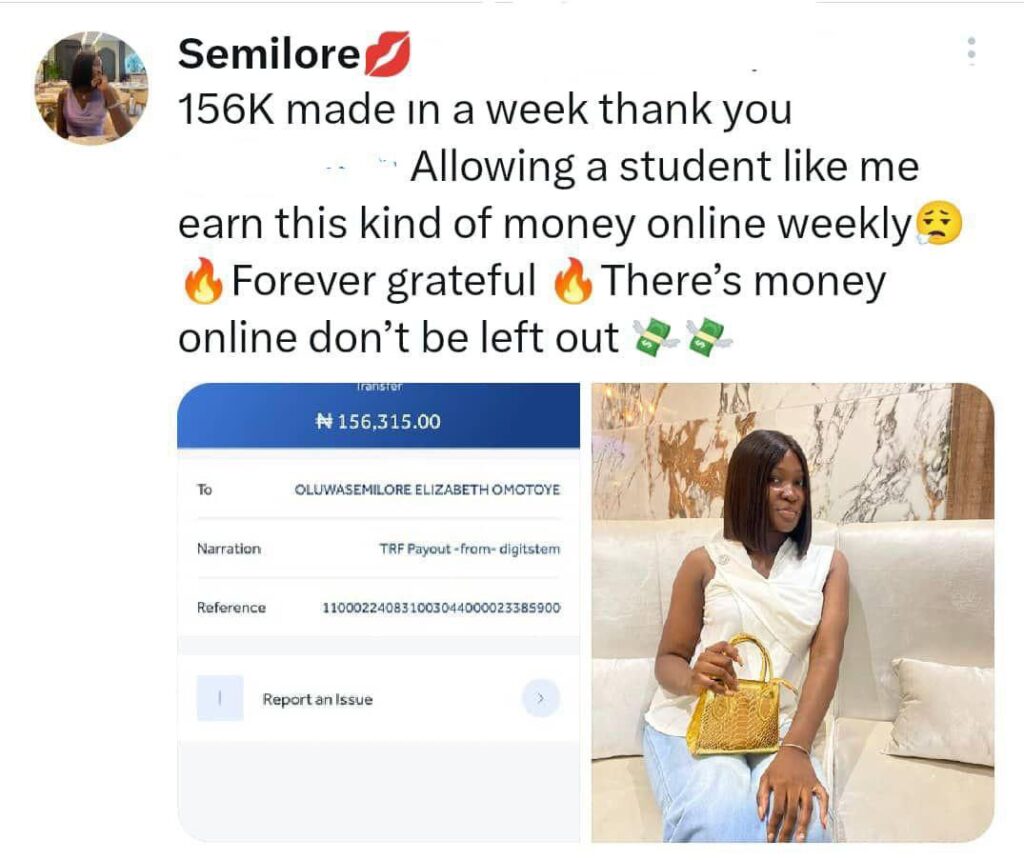Click the Semilore display name
This screenshot has height=860, width=1024.
pyautogui.click(x=269, y=54)
